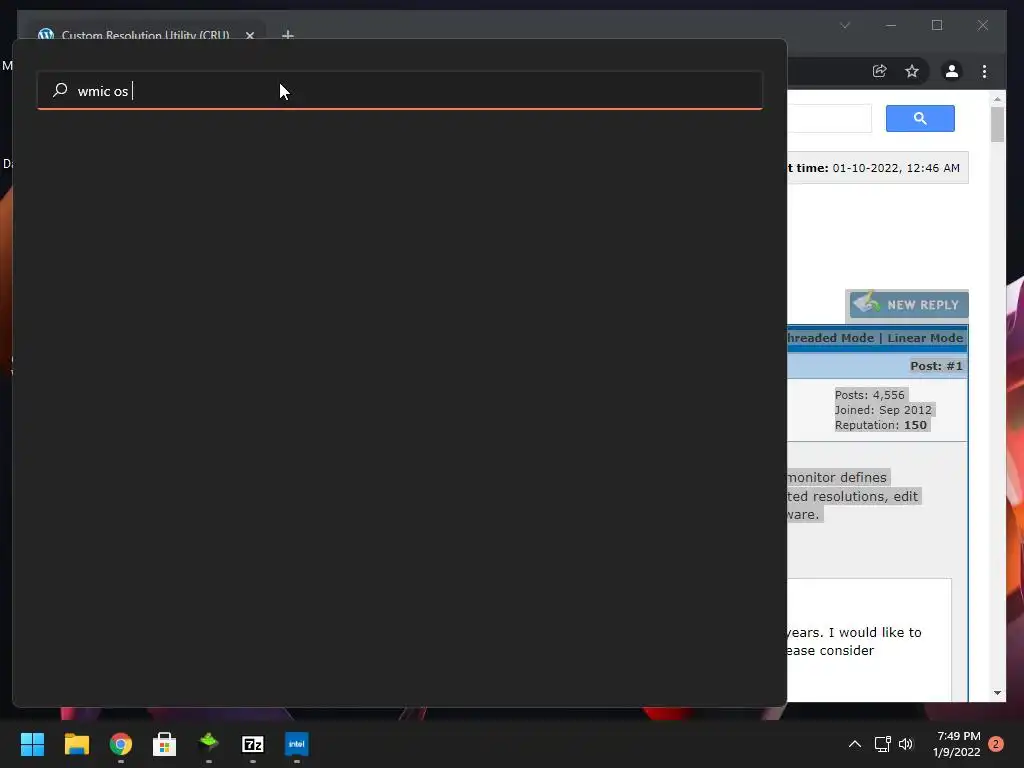Click the 'Joined: Sep 2012' text

[x=883, y=410]
